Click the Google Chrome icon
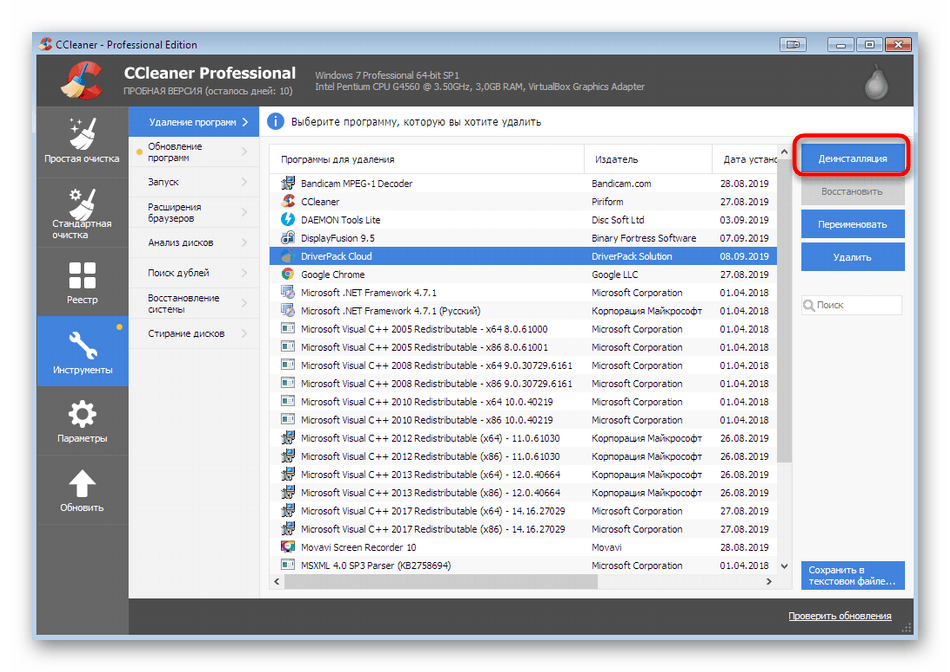This screenshot has width=950, height=672. 288,274
